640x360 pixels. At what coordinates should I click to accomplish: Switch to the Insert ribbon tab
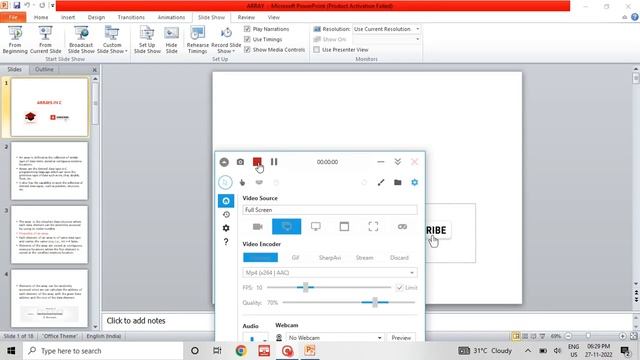68,18
